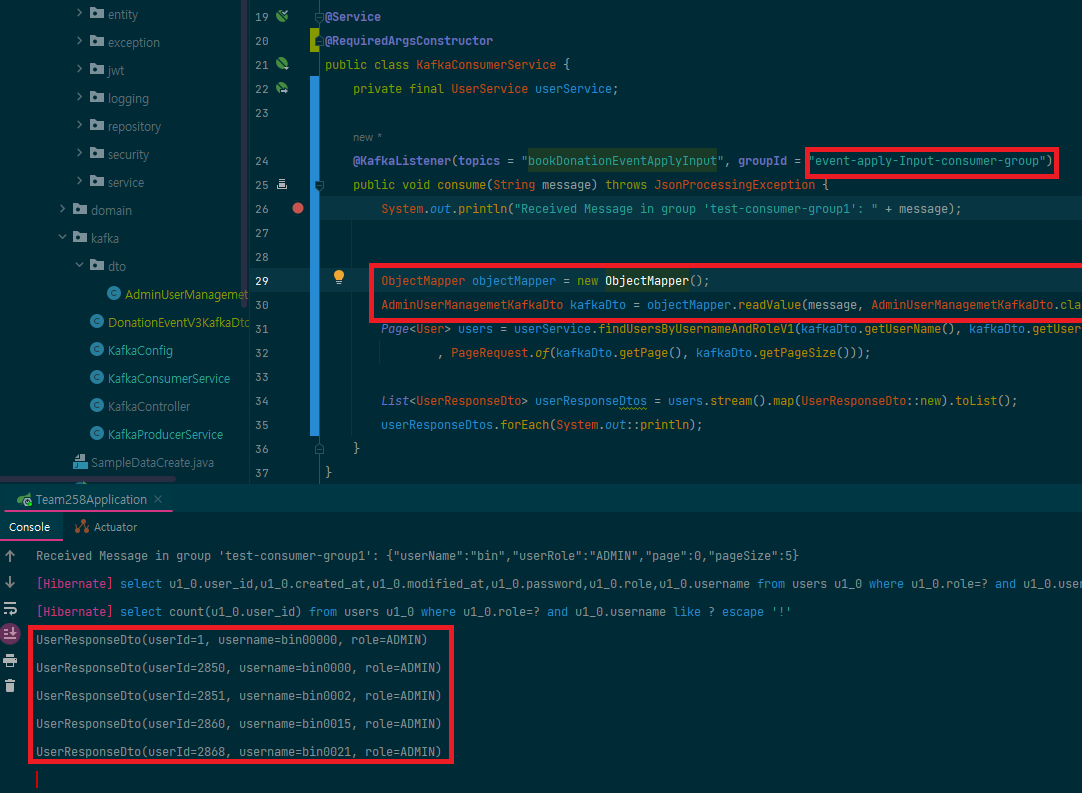Screen dimensions: 1082x793
Task: Click the up the stack trace arrow
Action: pos(10,556)
